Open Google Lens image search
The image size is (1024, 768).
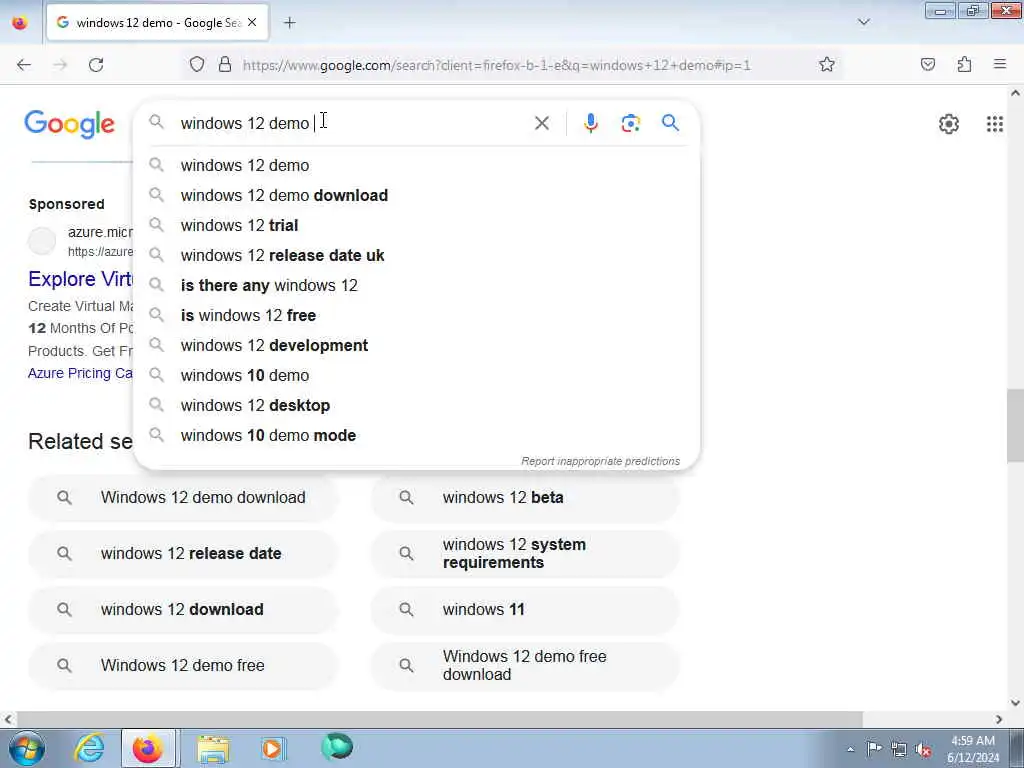[x=630, y=123]
